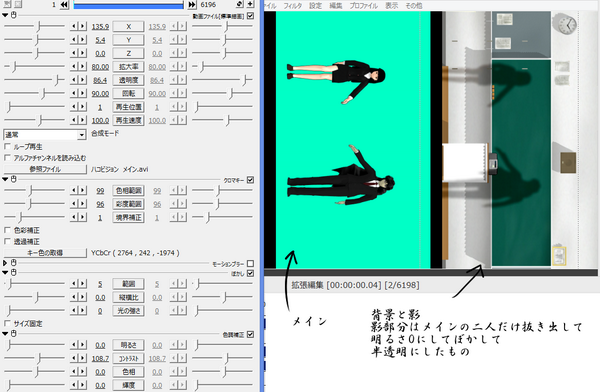Click mouse icon of ぼかし section
This screenshot has width=600, height=392.
coord(14,273)
